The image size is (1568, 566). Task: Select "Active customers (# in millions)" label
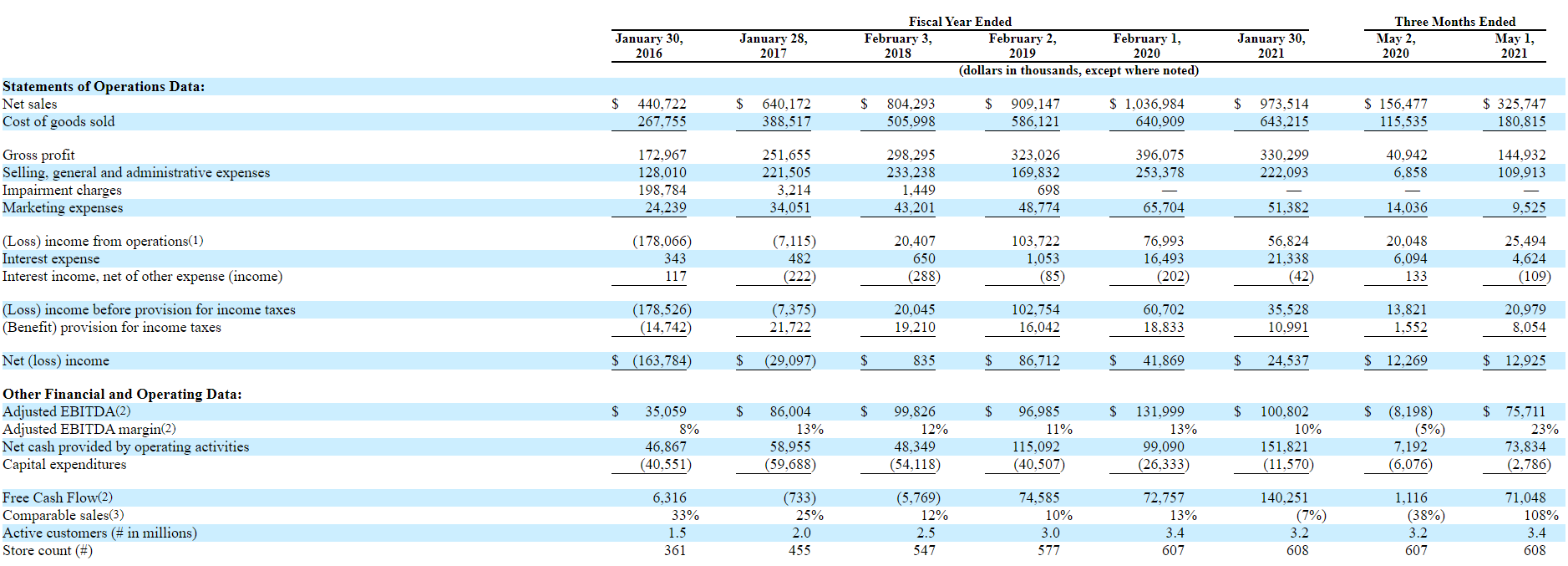[100, 533]
